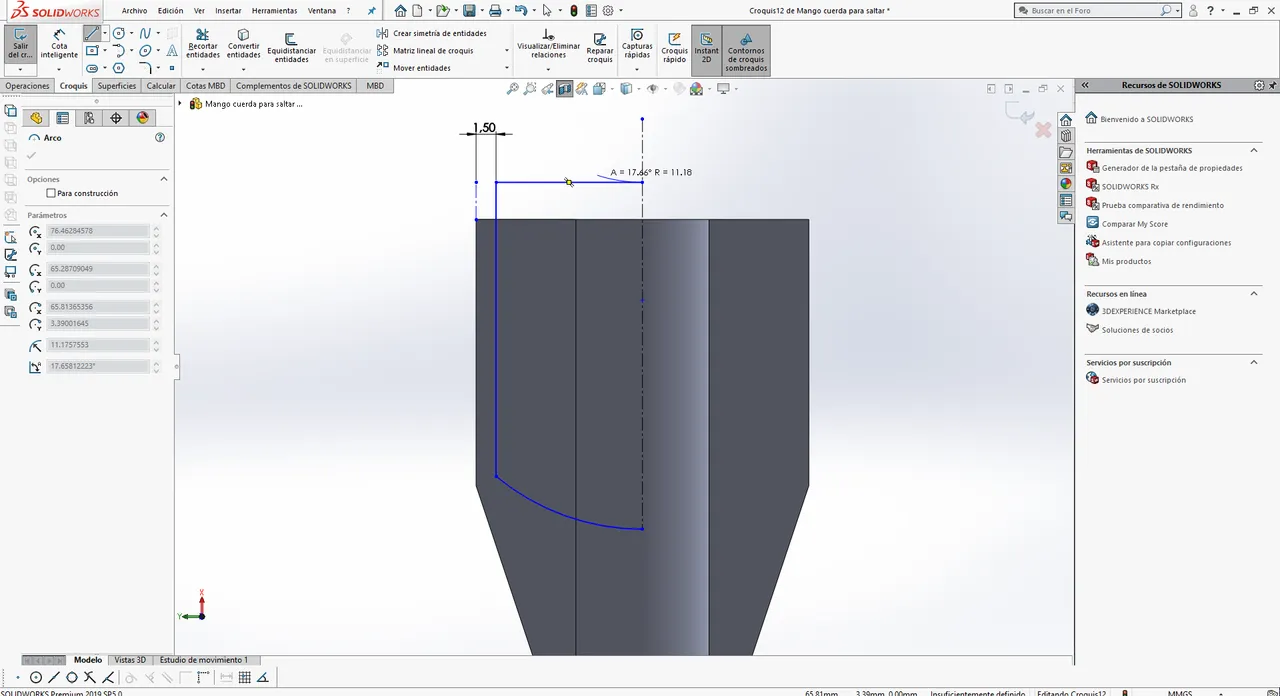1280x696 pixels.
Task: Open the SOLIDWORKS Rx link
Action: [1130, 187]
